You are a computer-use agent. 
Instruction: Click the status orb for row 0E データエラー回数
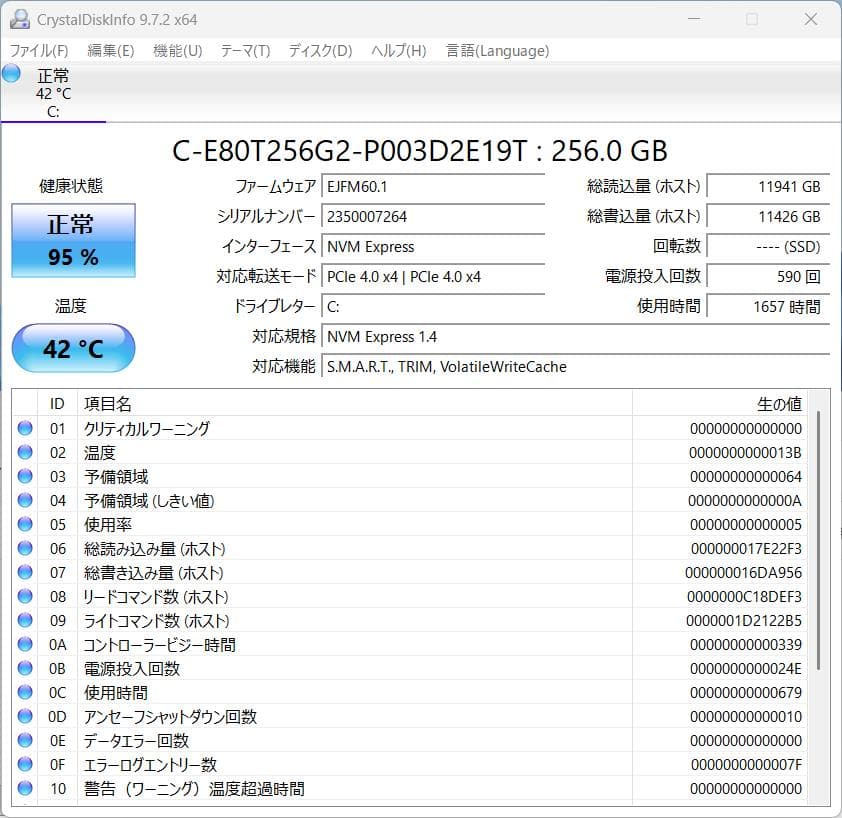tap(25, 741)
